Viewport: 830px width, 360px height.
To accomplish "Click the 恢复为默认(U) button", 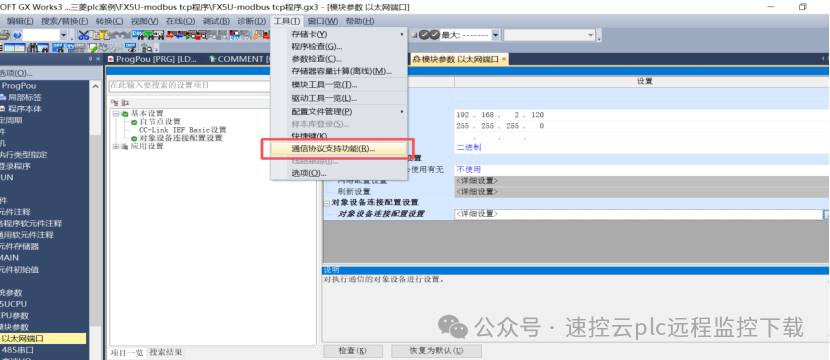I will coord(436,350).
